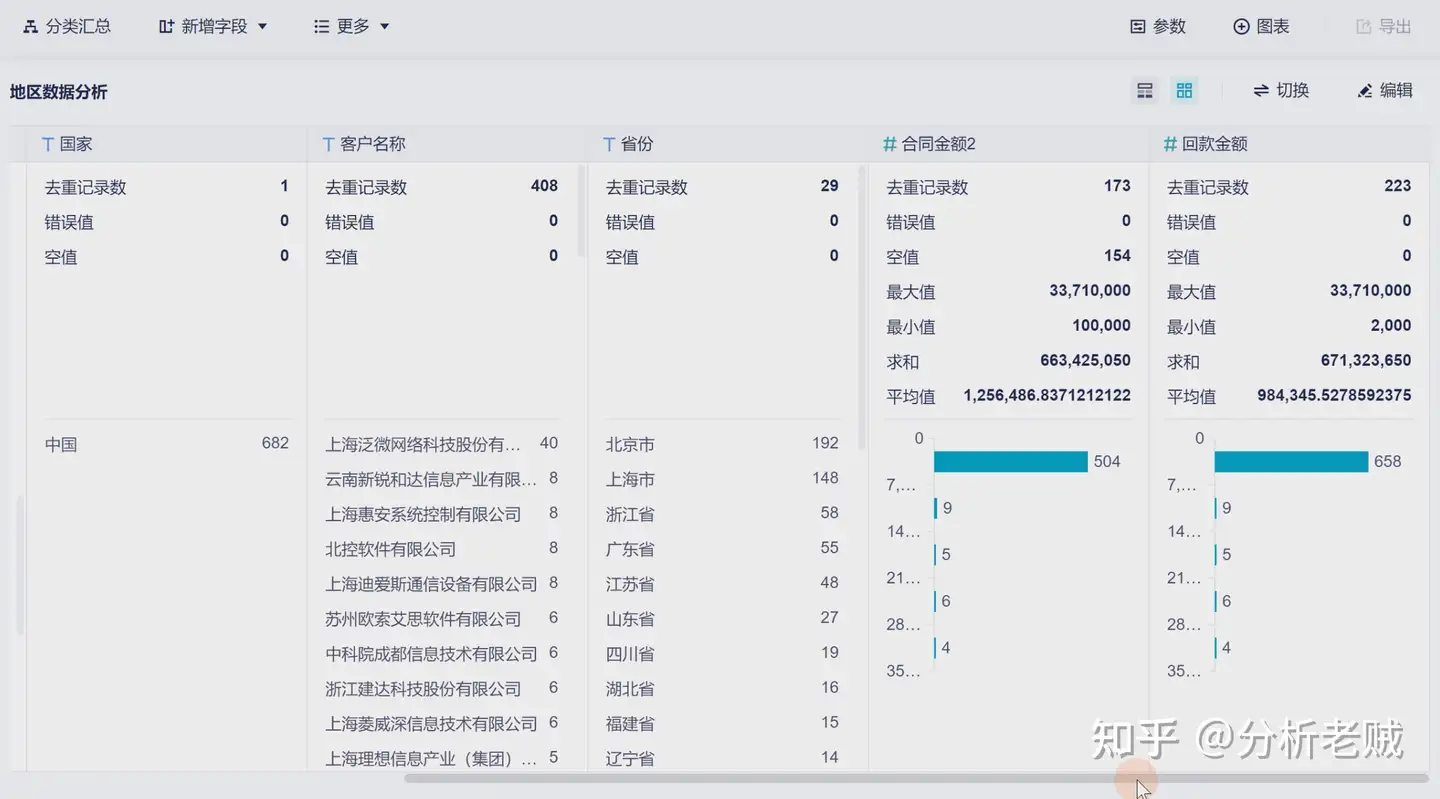Select 上海菱威深信息技术有限公司 row

441,724
